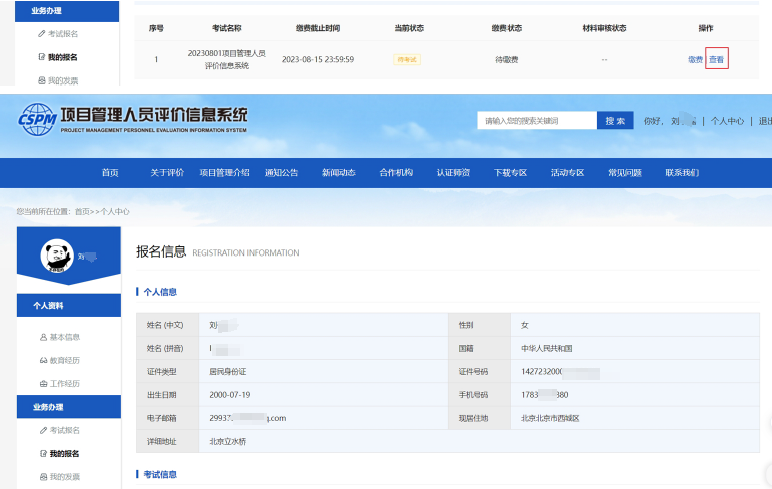Go to 首页 in the main navigation bar

click(110, 173)
